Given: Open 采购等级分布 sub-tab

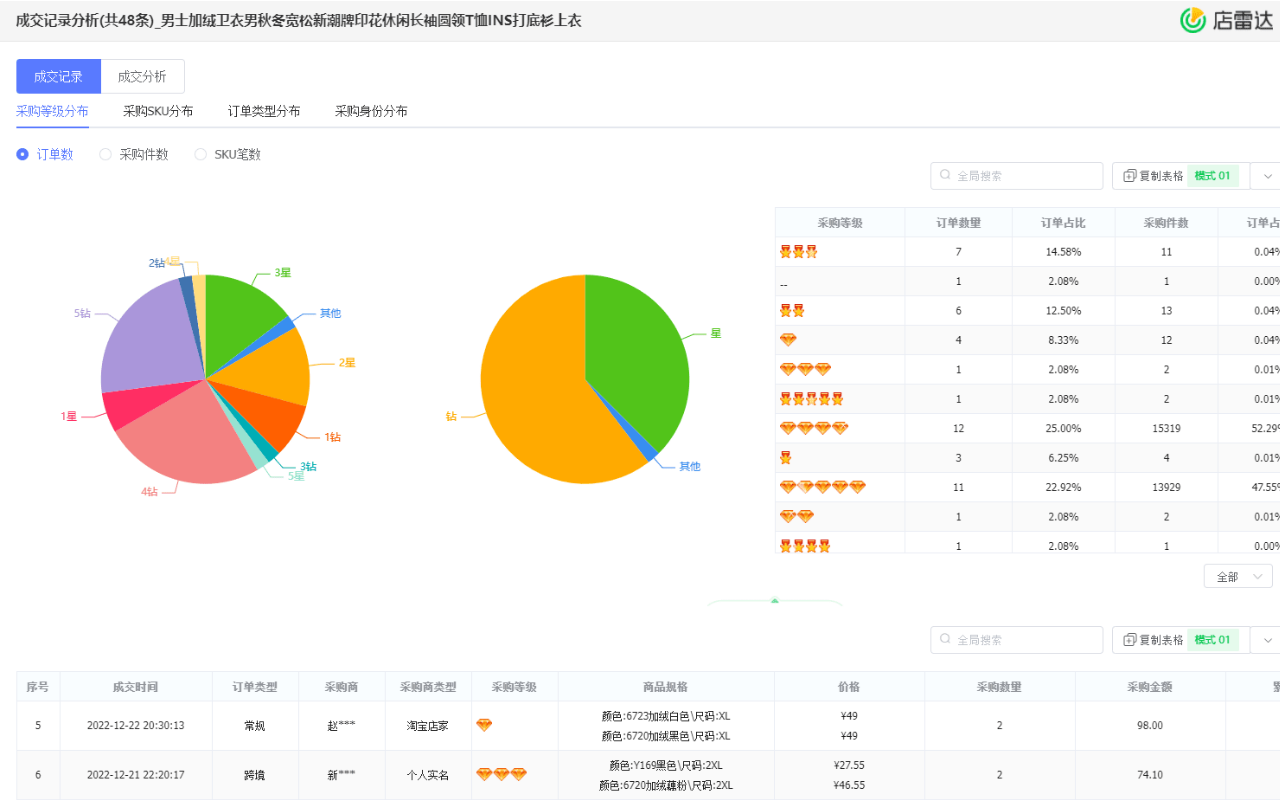Looking at the screenshot, I should point(52,111).
